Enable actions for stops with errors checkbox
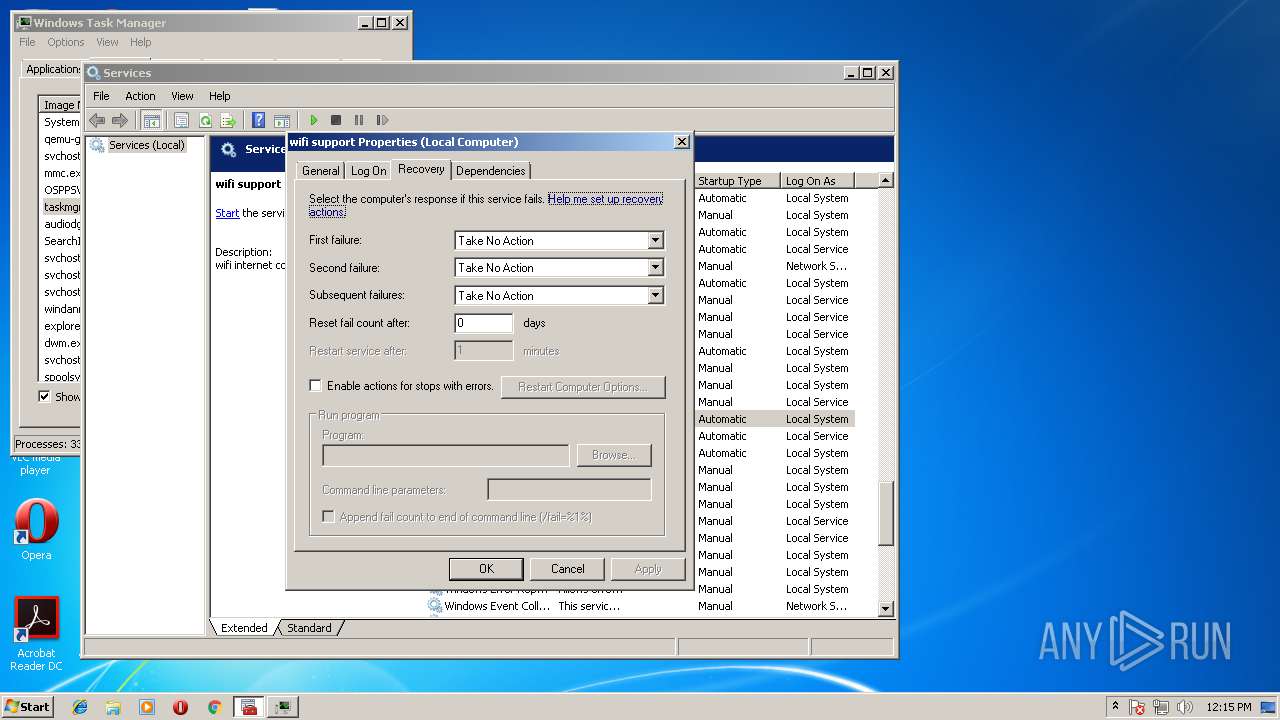The width and height of the screenshot is (1280, 720). click(315, 385)
